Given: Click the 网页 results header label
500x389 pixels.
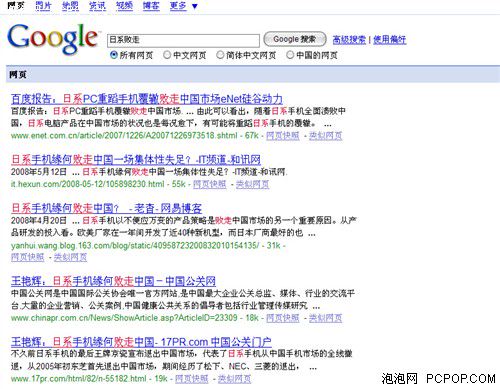Looking at the screenshot, I should (18, 75).
